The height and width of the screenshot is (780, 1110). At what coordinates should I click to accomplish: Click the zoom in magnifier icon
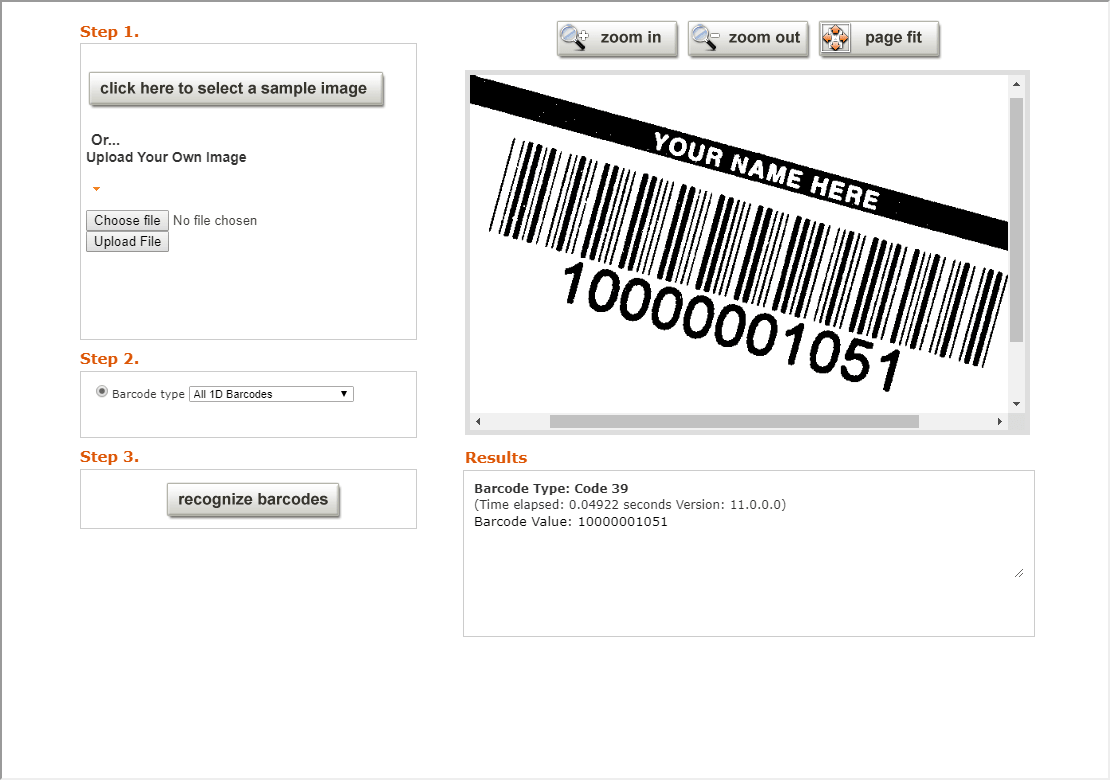point(573,38)
